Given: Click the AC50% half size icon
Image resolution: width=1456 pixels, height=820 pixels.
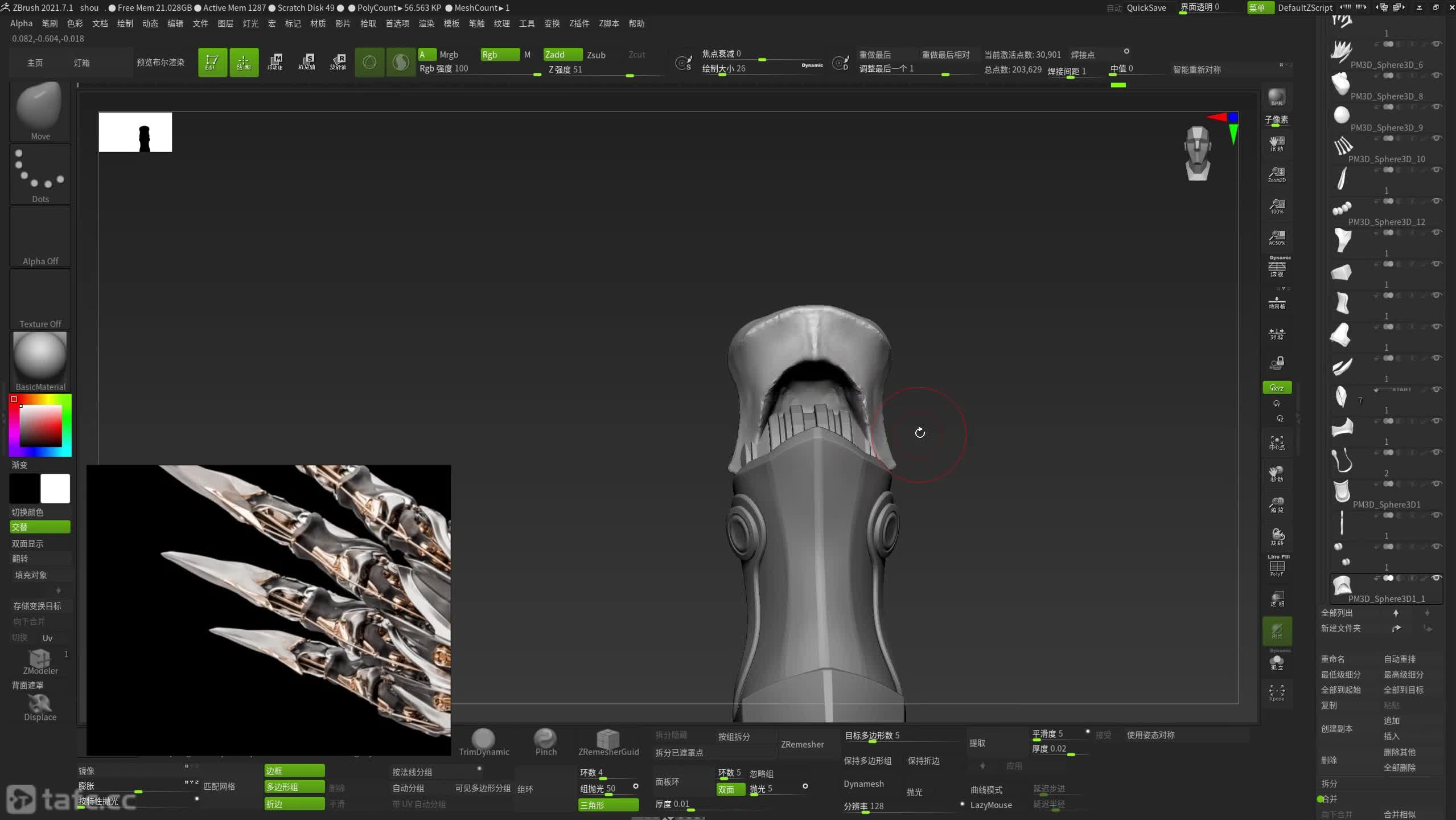Looking at the screenshot, I should click(1277, 237).
